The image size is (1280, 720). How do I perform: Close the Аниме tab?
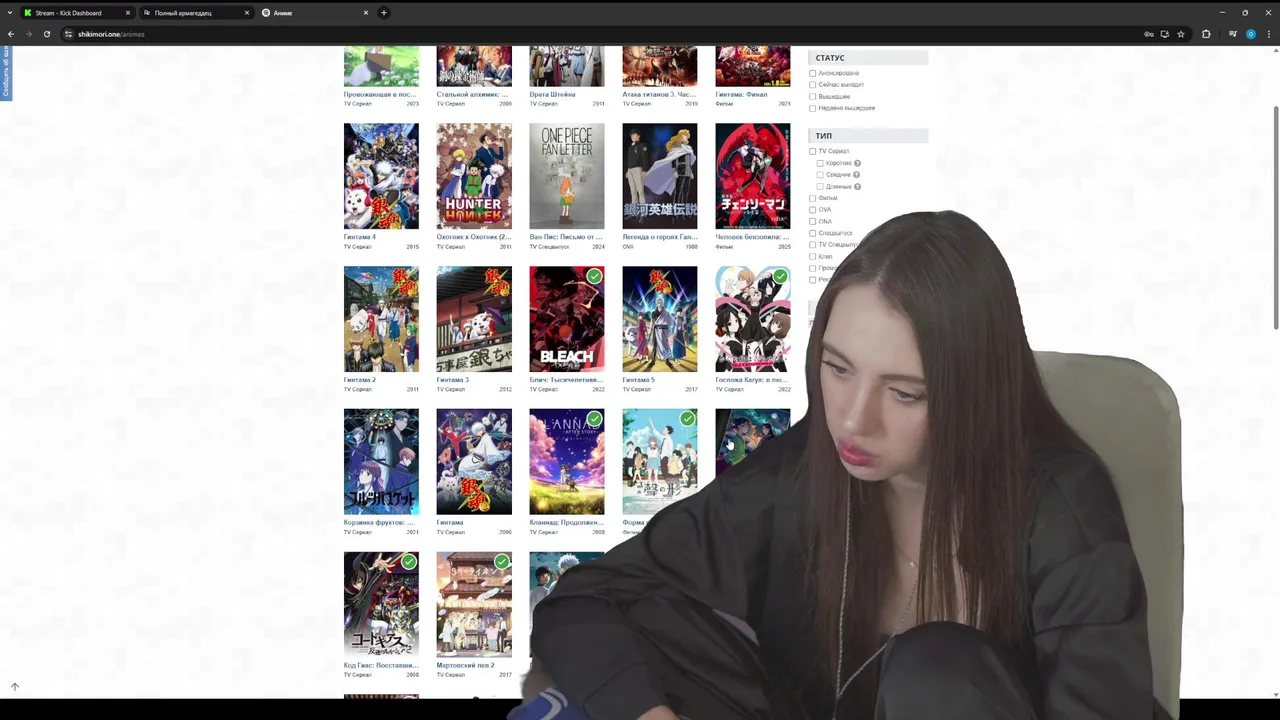click(x=366, y=13)
